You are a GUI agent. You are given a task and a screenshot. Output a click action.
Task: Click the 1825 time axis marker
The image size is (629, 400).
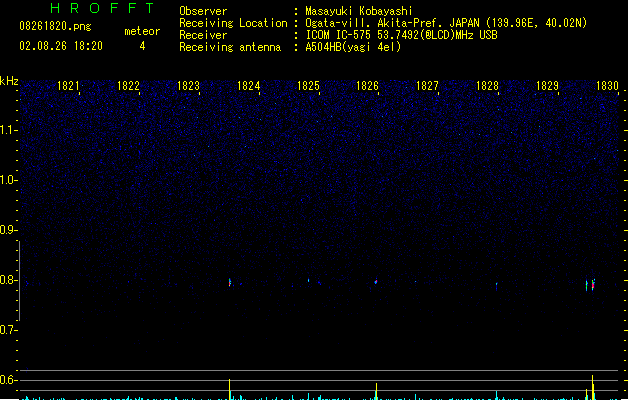[308, 86]
